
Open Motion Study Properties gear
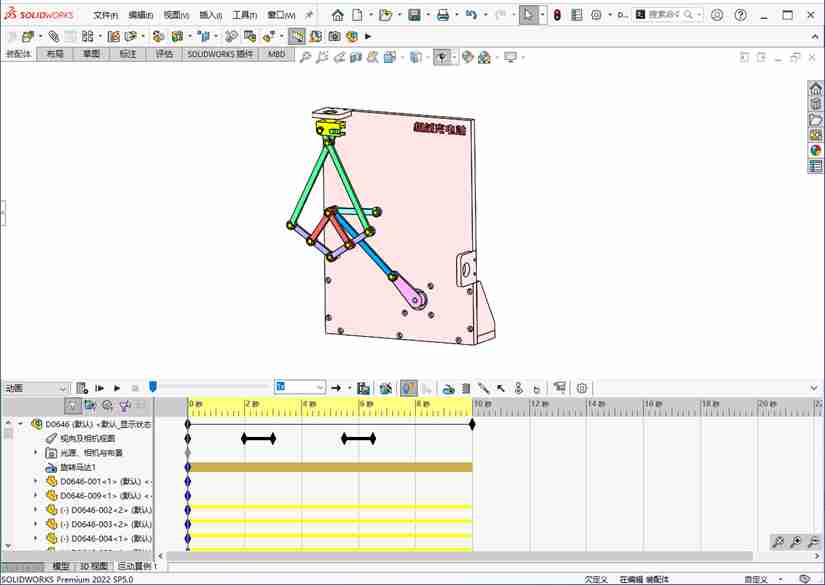[582, 388]
